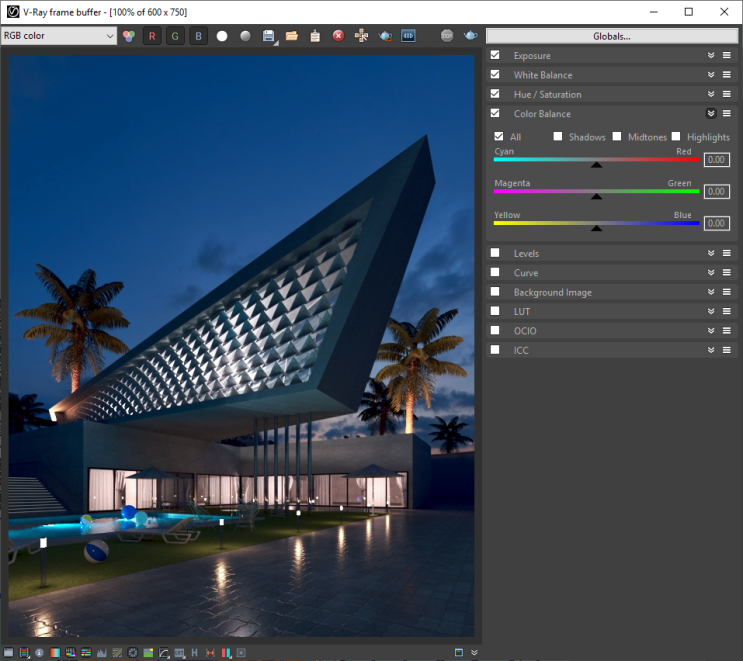
Task: Check the Highlights checkbox
Action: [676, 136]
